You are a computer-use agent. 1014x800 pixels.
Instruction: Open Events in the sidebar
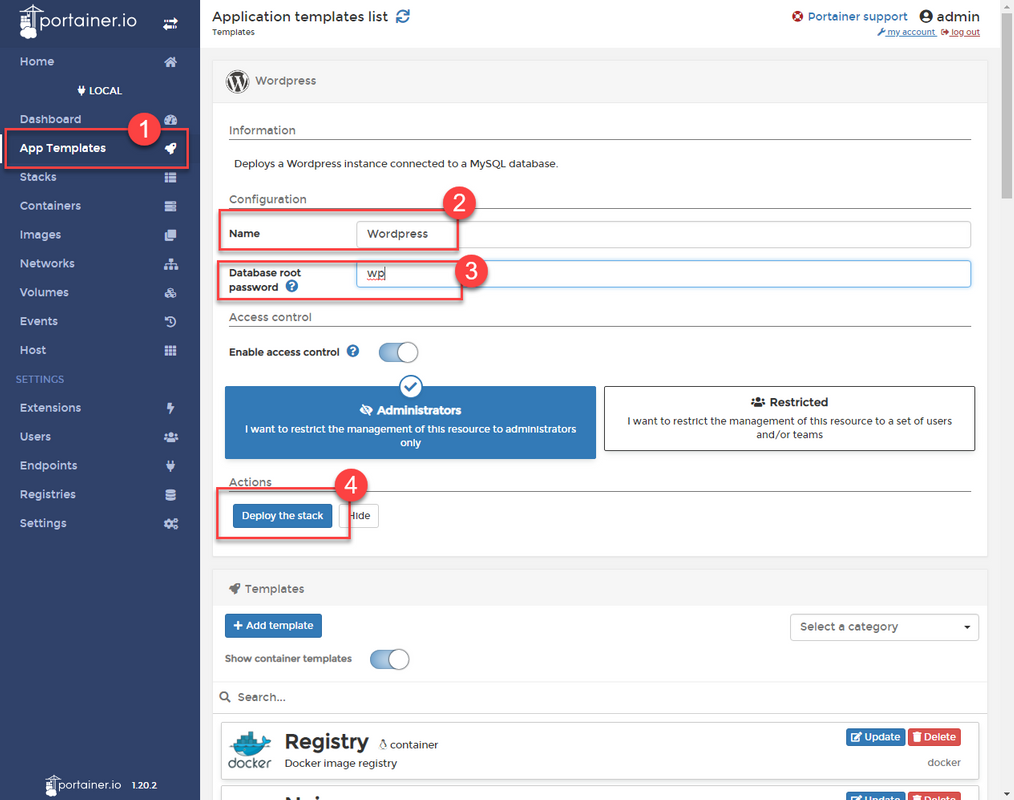39,321
